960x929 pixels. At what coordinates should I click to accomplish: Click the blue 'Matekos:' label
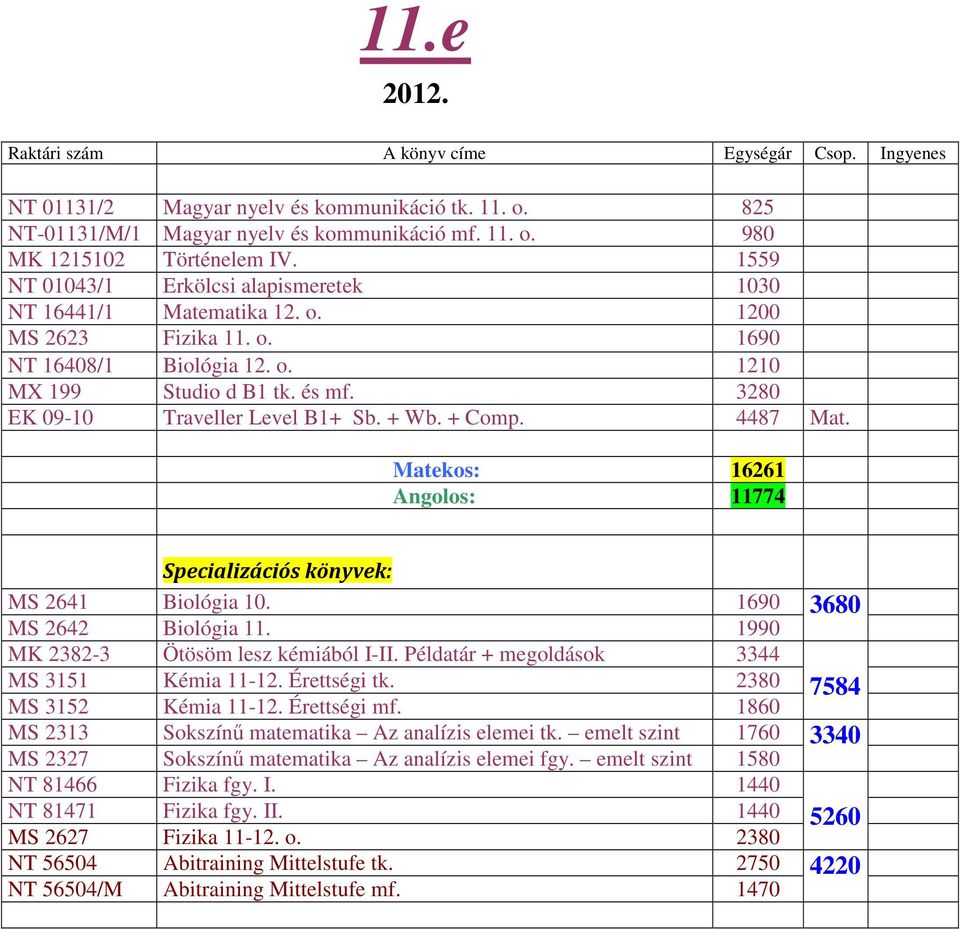[436, 470]
